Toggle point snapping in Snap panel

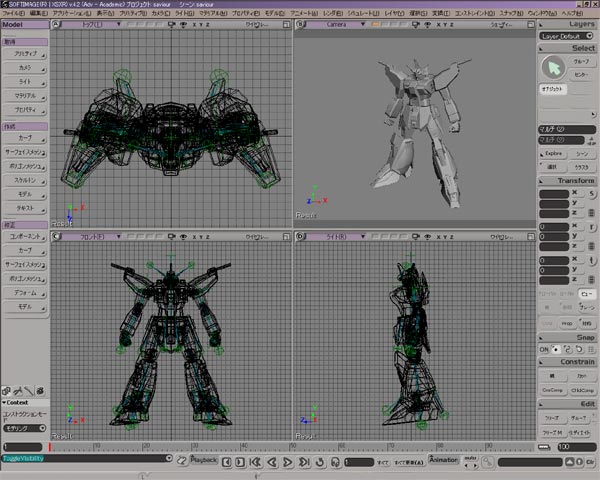[x=556, y=349]
